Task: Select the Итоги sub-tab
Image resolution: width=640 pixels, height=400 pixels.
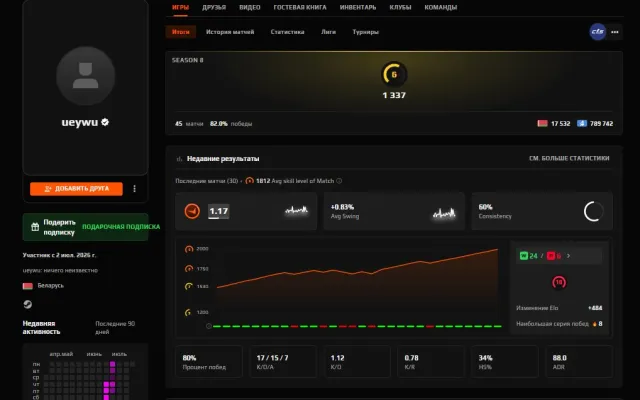Action: [x=181, y=32]
